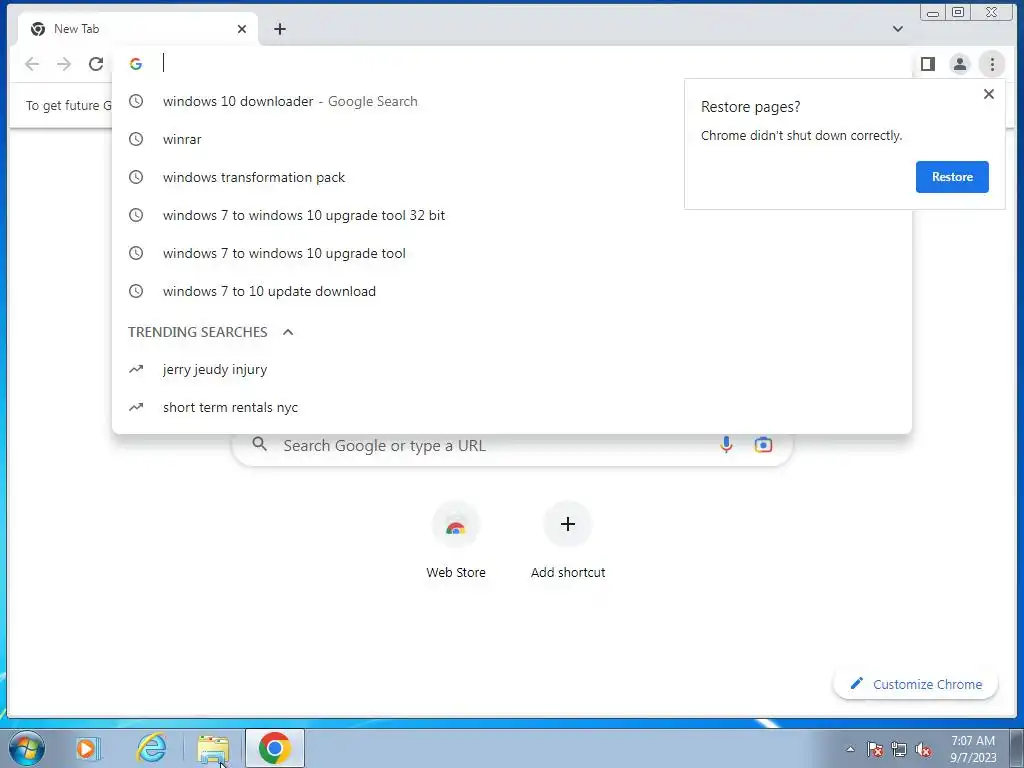Focus the Search Google or type a URL box
The image size is (1024, 768).
click(x=512, y=446)
